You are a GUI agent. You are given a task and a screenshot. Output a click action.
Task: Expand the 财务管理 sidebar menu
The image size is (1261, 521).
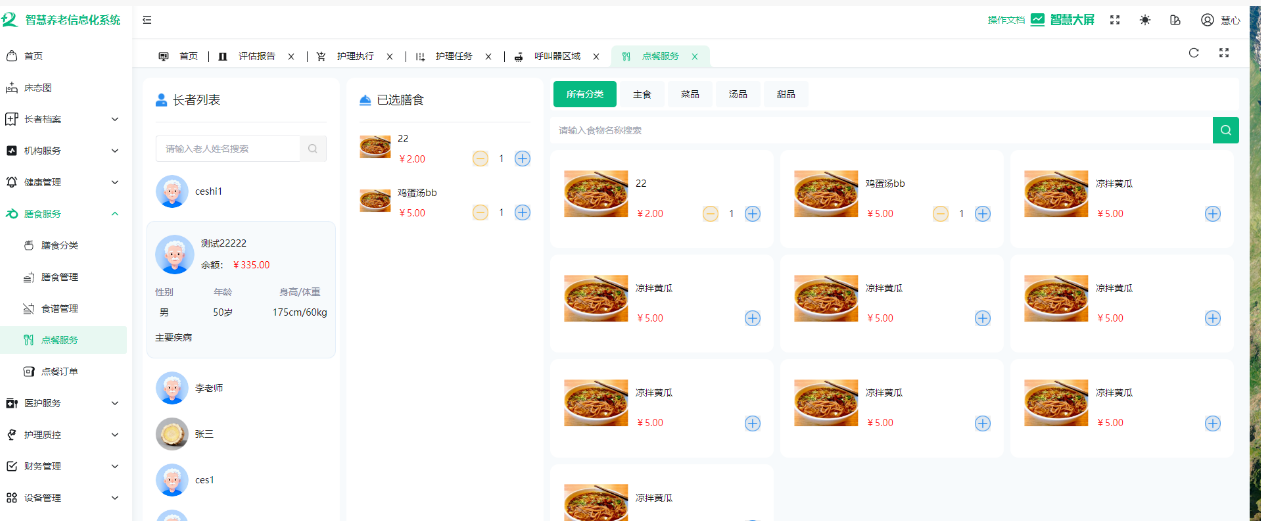click(x=65, y=466)
